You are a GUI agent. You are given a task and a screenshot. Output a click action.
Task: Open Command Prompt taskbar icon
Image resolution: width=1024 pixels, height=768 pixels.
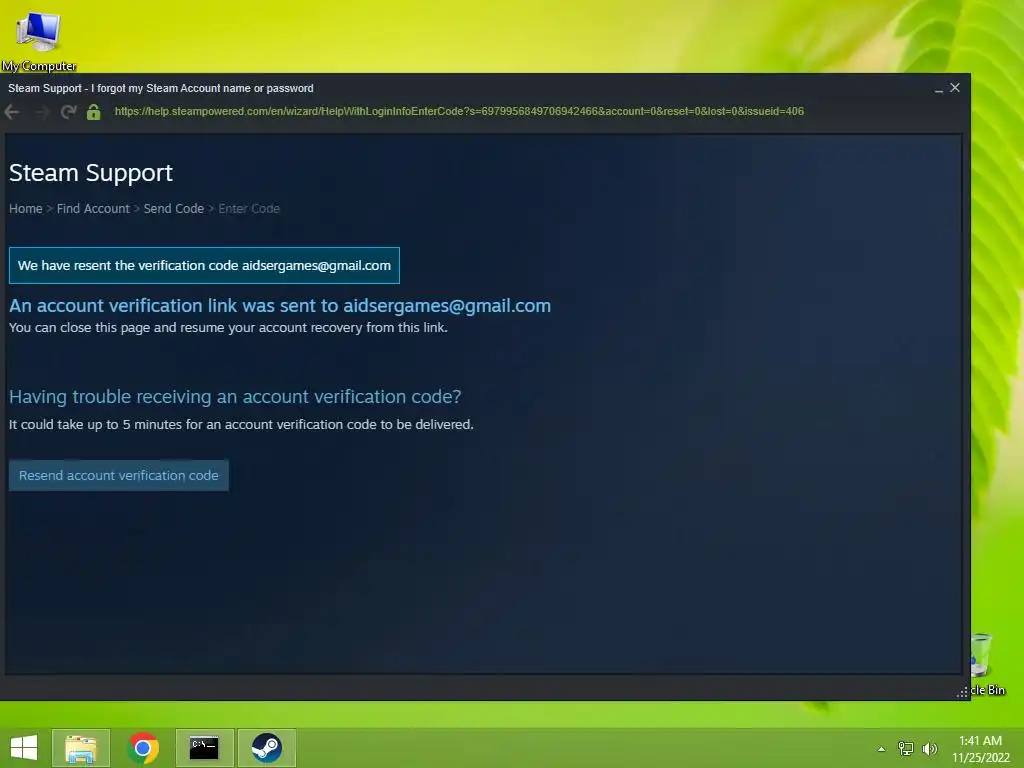tap(204, 748)
